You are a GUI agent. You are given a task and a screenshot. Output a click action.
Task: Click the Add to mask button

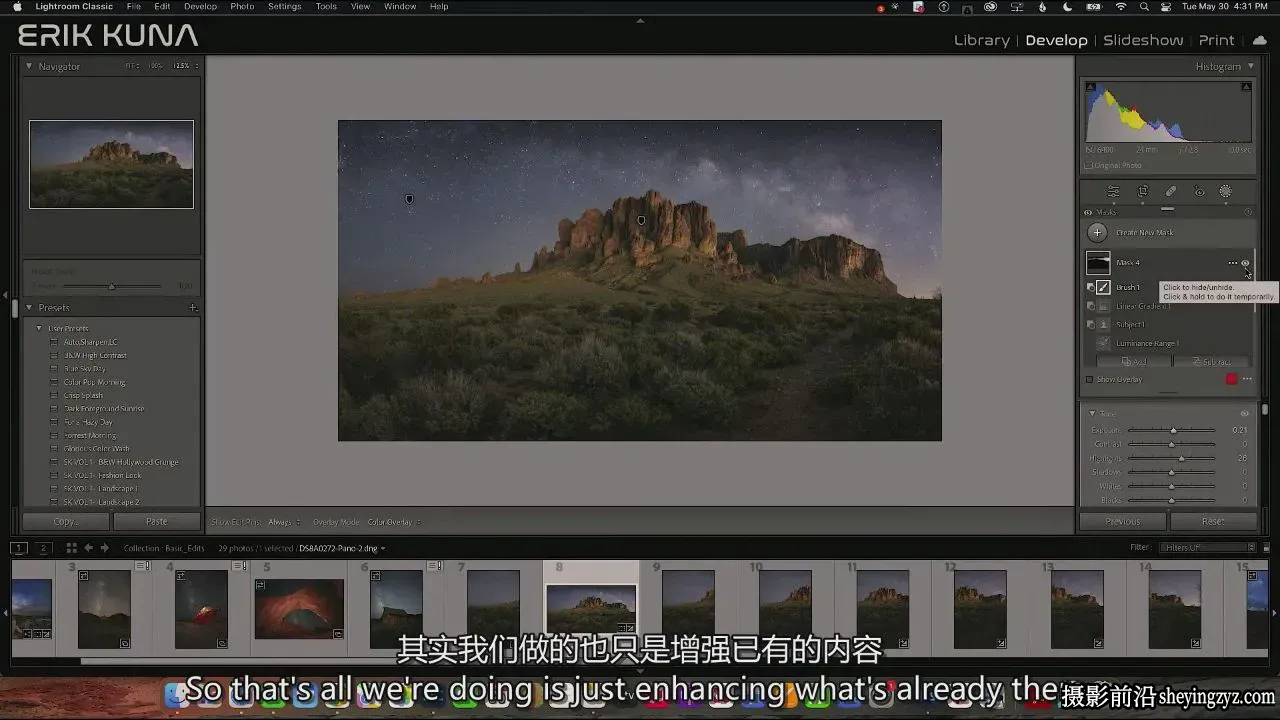pos(1133,361)
